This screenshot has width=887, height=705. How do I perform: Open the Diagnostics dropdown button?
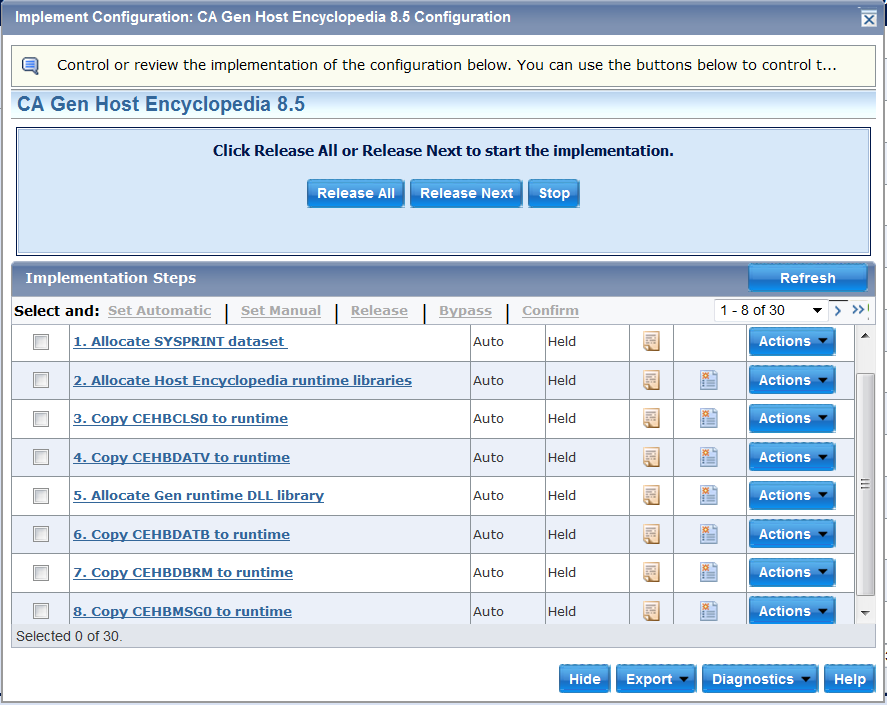(760, 679)
